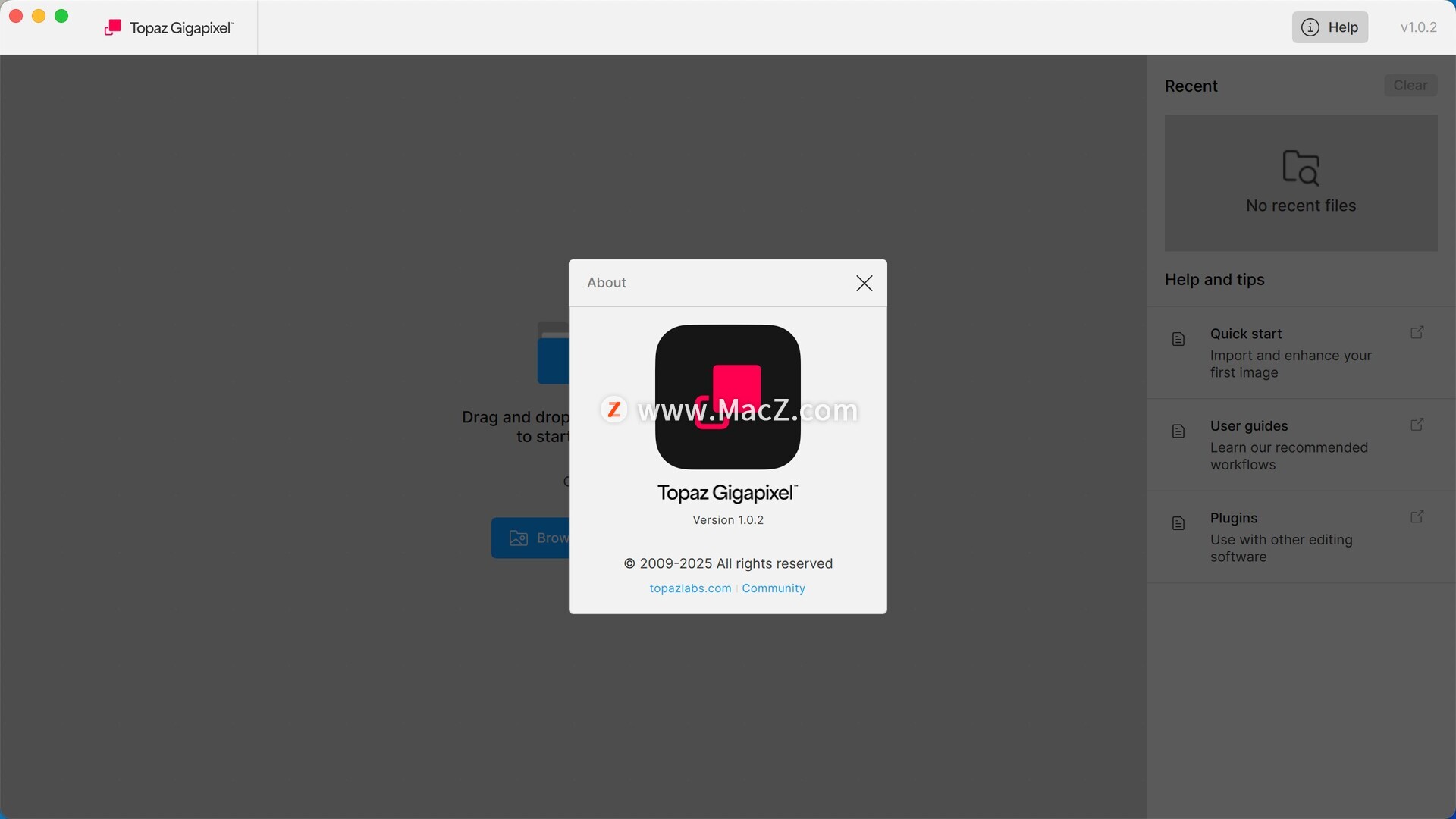Click the Quick start document icon

(1178, 339)
